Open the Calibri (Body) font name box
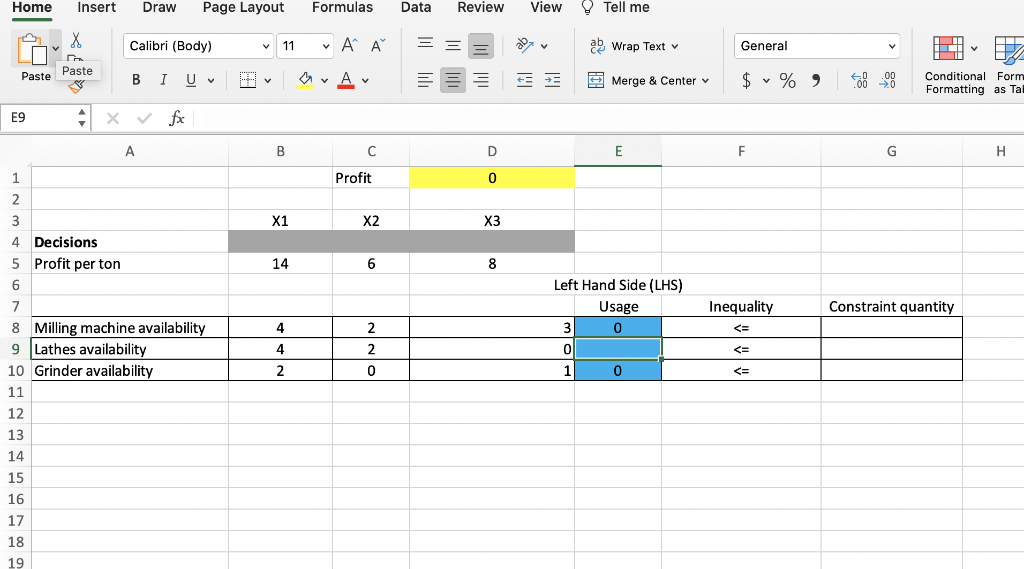 [198, 46]
